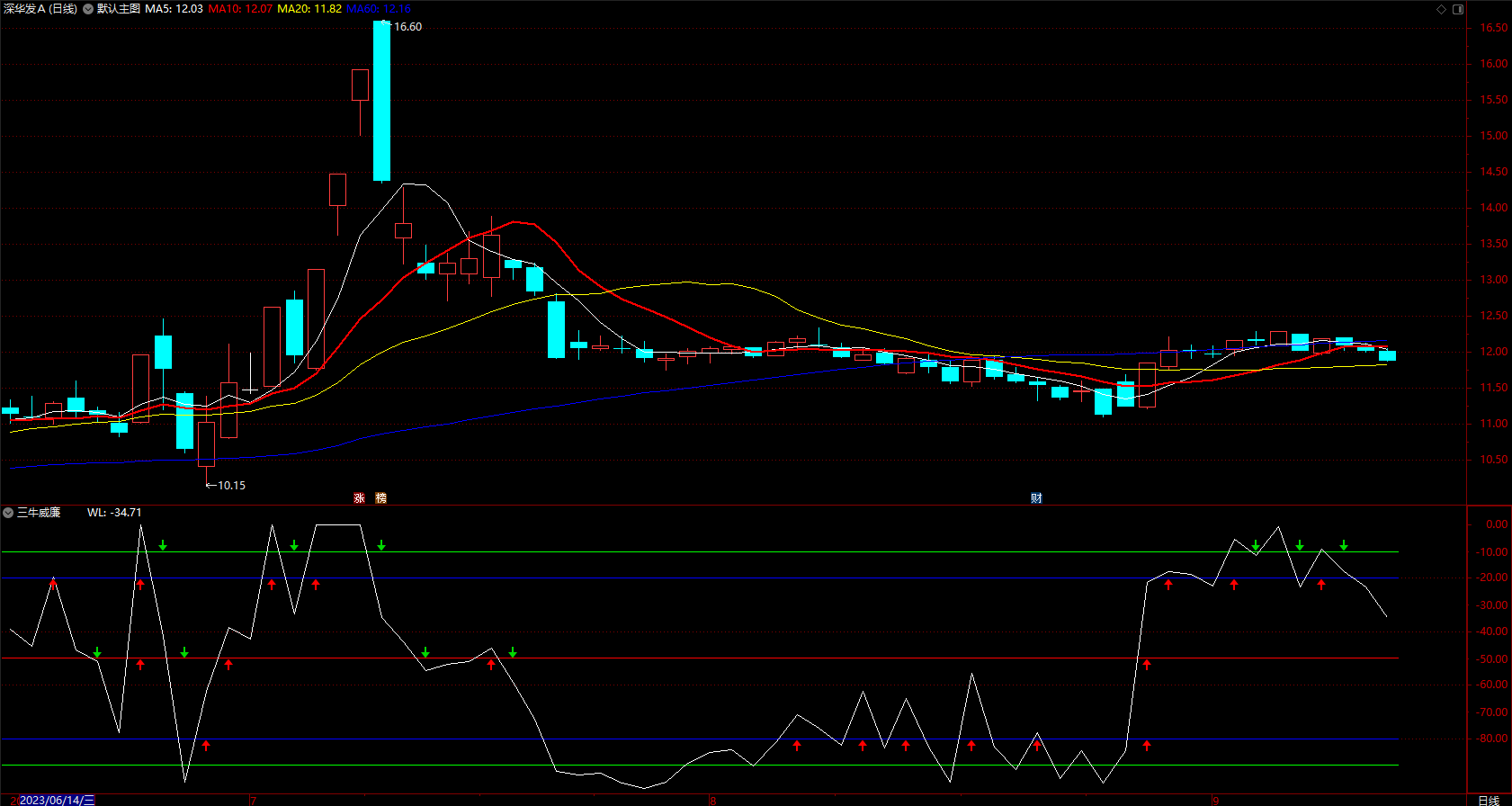
Task: Click the -50.00 indicator axis label
Action: coord(1494,659)
